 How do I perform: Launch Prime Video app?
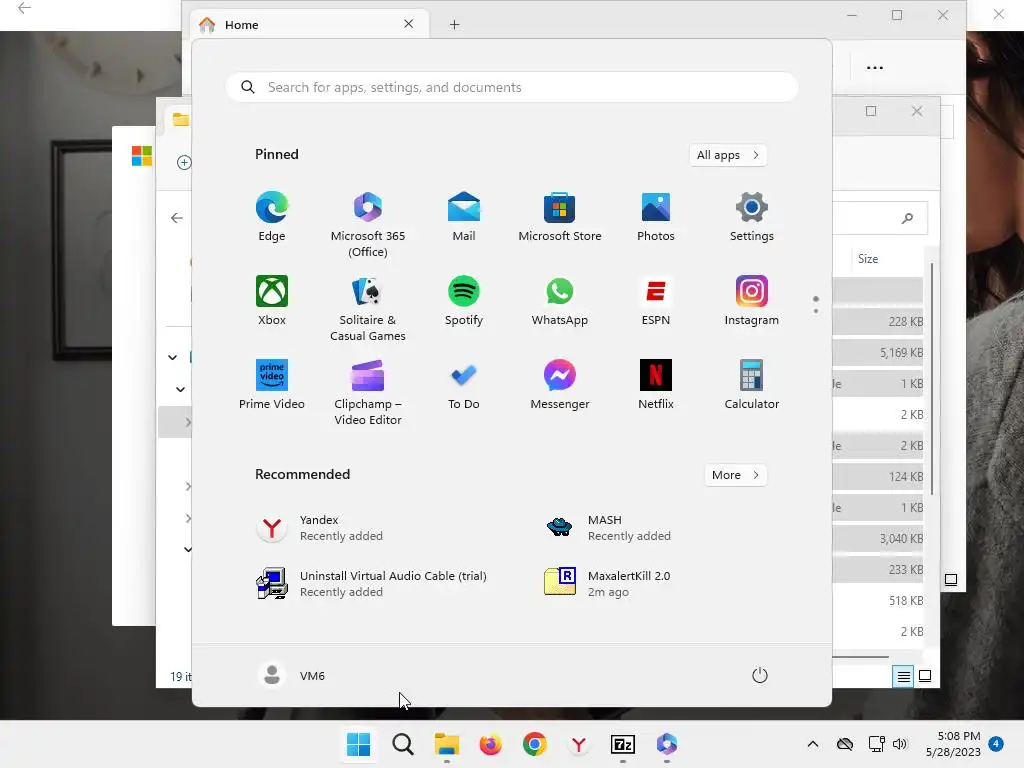272,385
